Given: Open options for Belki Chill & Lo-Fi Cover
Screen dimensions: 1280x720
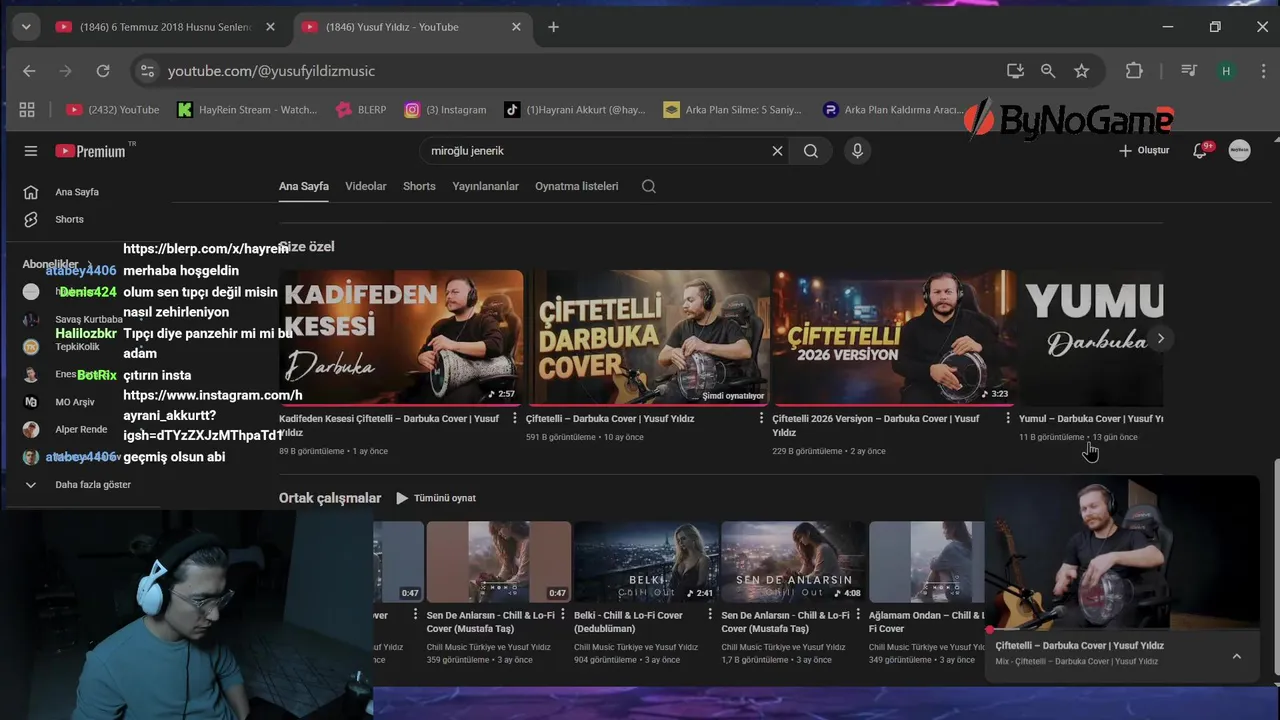Looking at the screenshot, I should point(710,614).
